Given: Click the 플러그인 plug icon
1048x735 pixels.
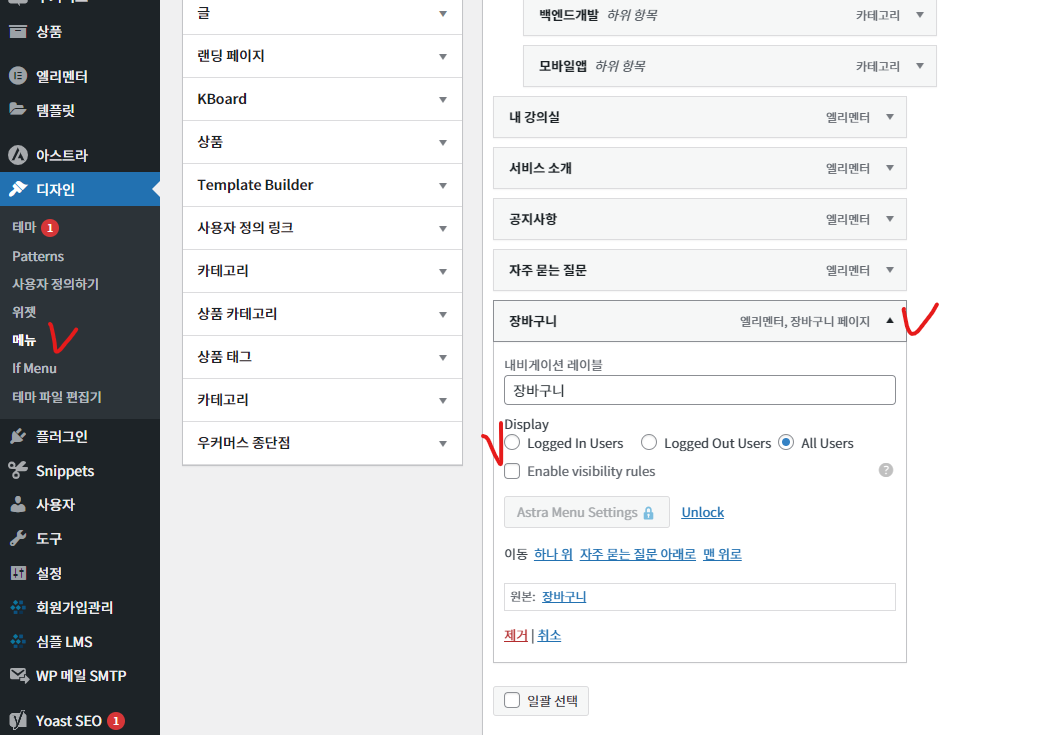Looking at the screenshot, I should (x=18, y=436).
